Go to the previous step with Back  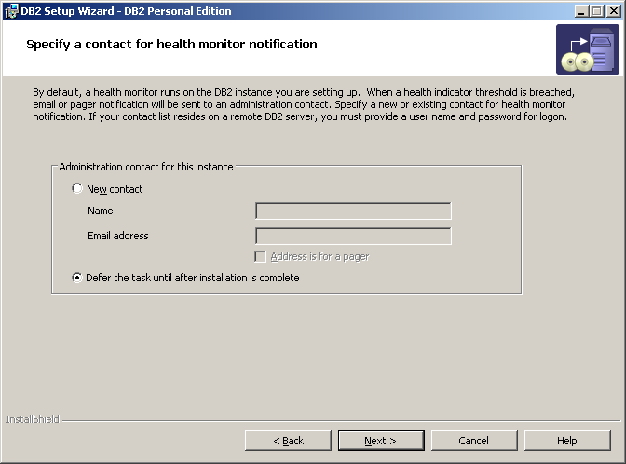288,440
